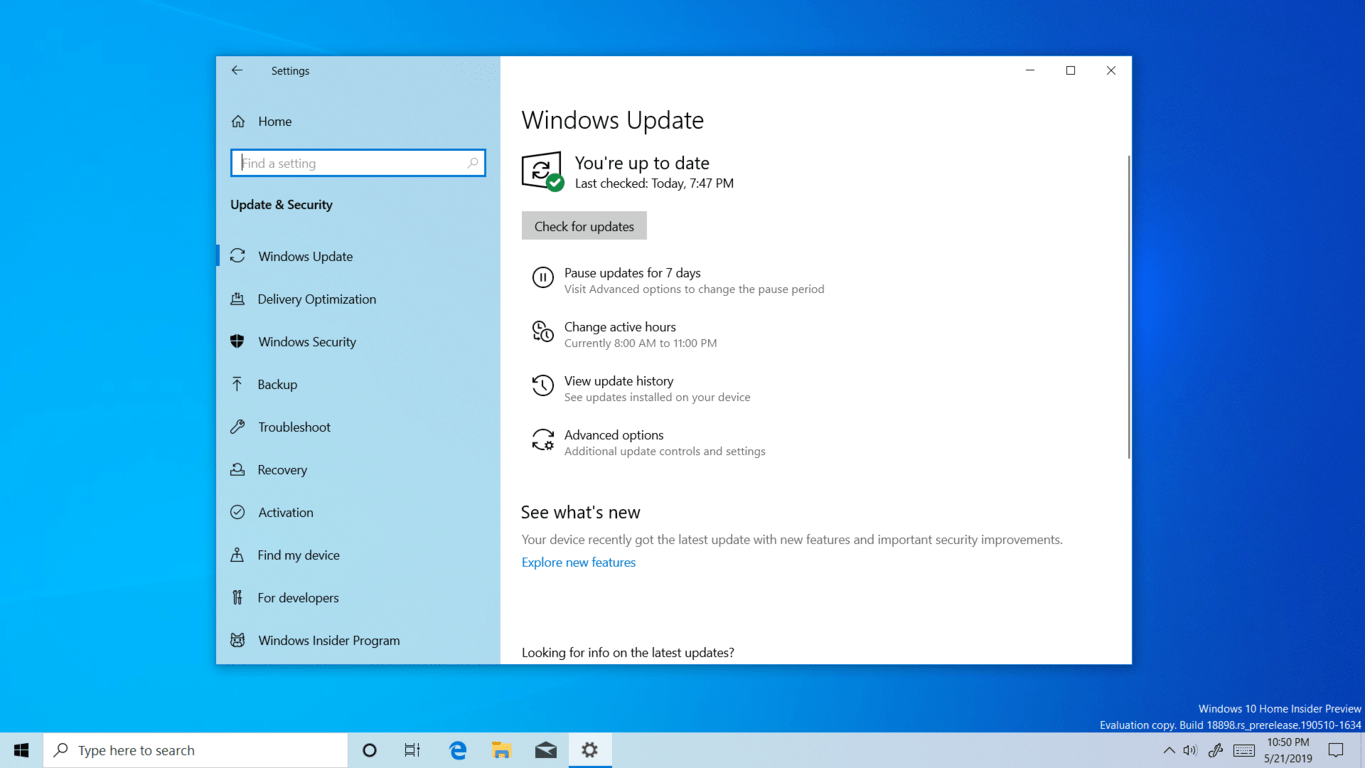This screenshot has width=1365, height=768.
Task: Open the touch keyboard tray icon
Action: coord(1244,750)
